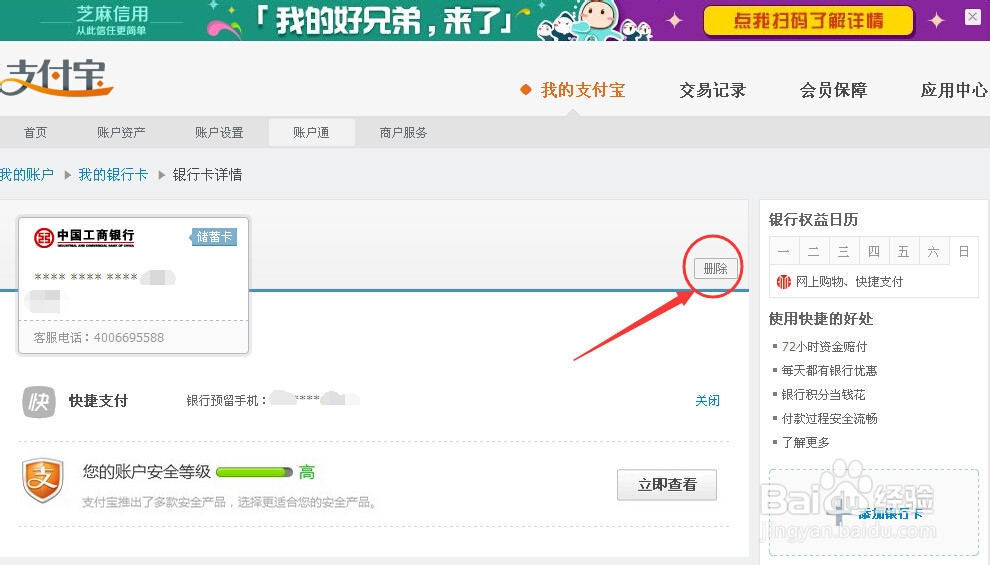The height and width of the screenshot is (565, 990).
Task: Click 添加银行卡 plus box
Action: (x=874, y=512)
